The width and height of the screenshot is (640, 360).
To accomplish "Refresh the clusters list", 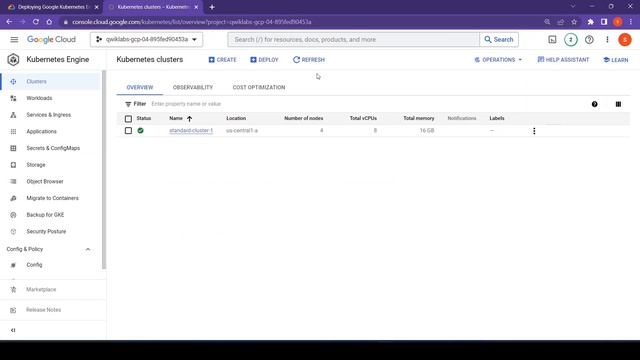I will [309, 60].
